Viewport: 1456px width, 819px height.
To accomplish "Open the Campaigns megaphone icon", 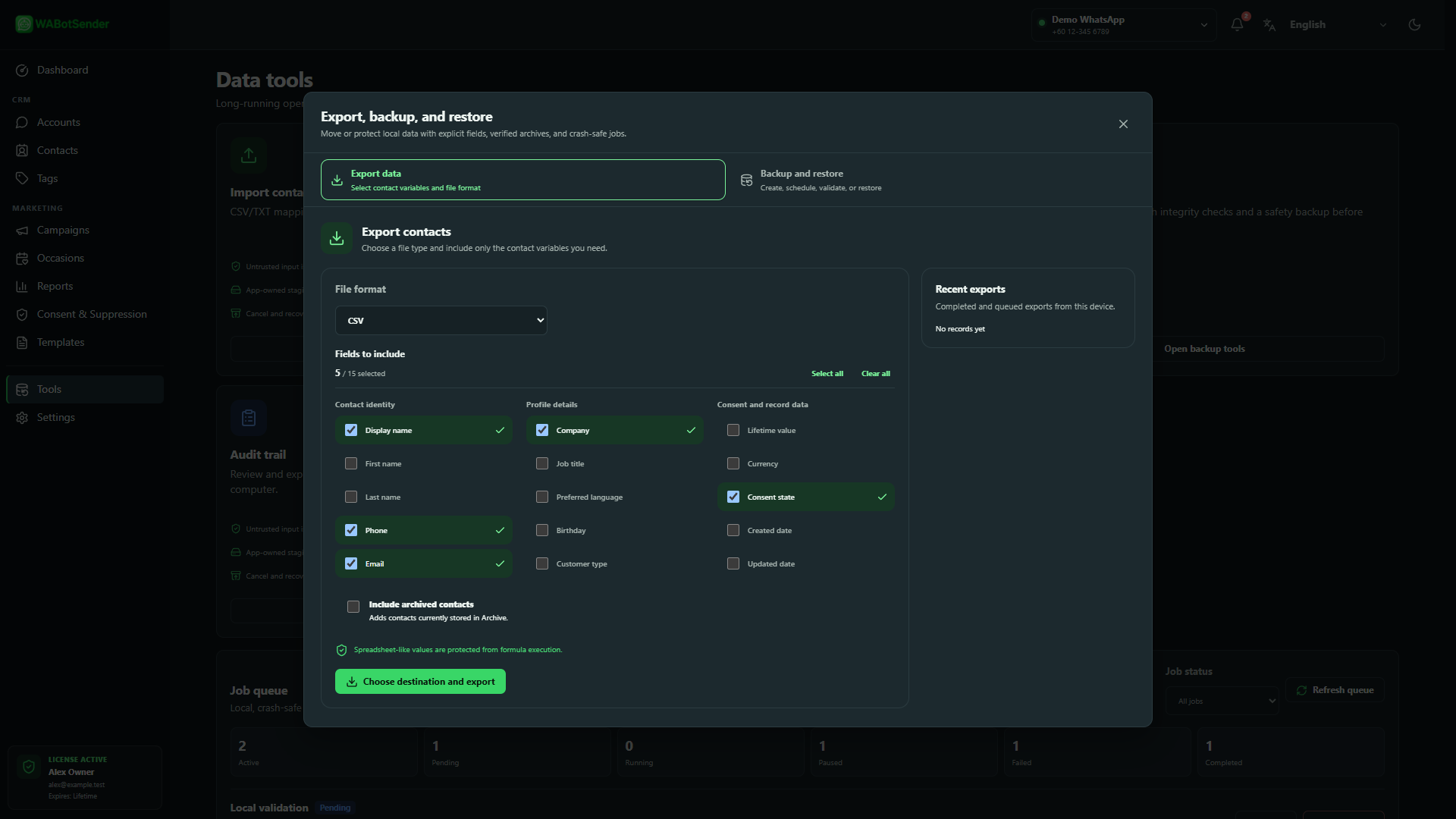I will point(22,230).
